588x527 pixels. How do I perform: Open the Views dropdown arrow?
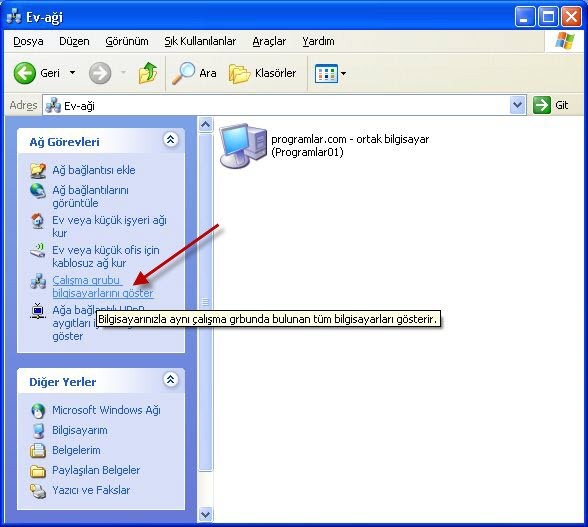click(x=343, y=74)
